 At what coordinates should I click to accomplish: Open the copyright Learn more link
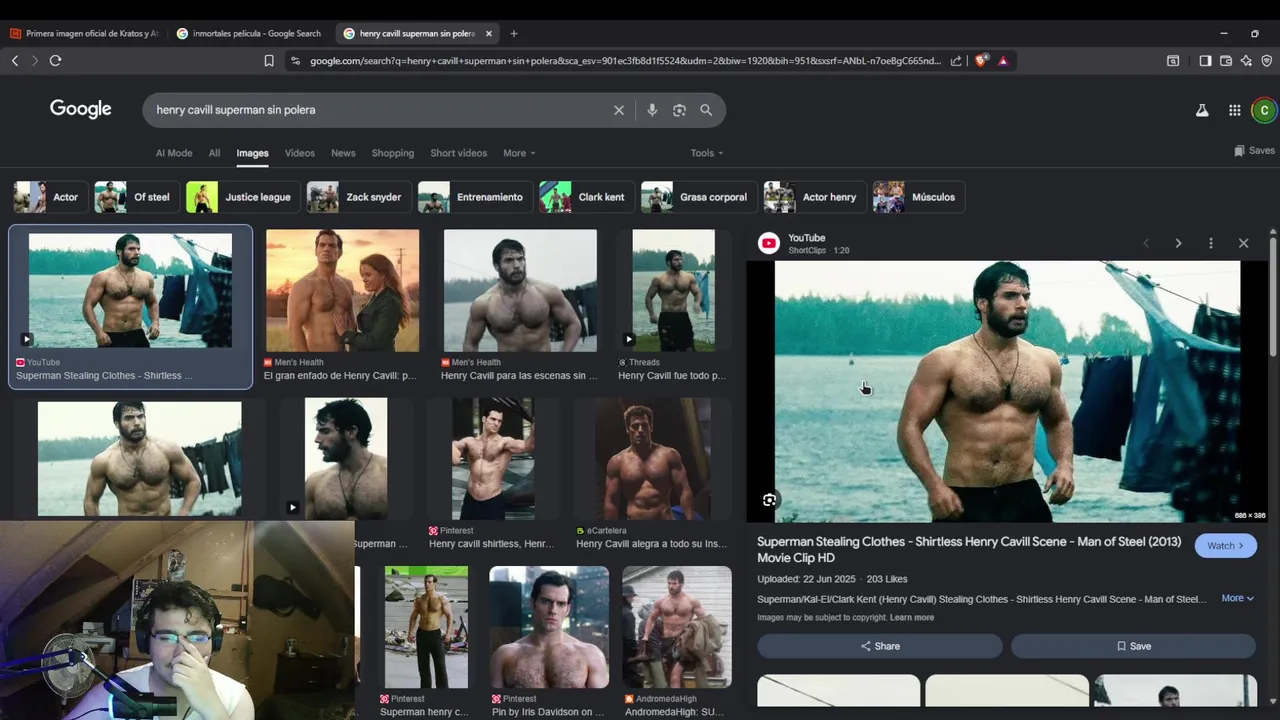point(912,618)
